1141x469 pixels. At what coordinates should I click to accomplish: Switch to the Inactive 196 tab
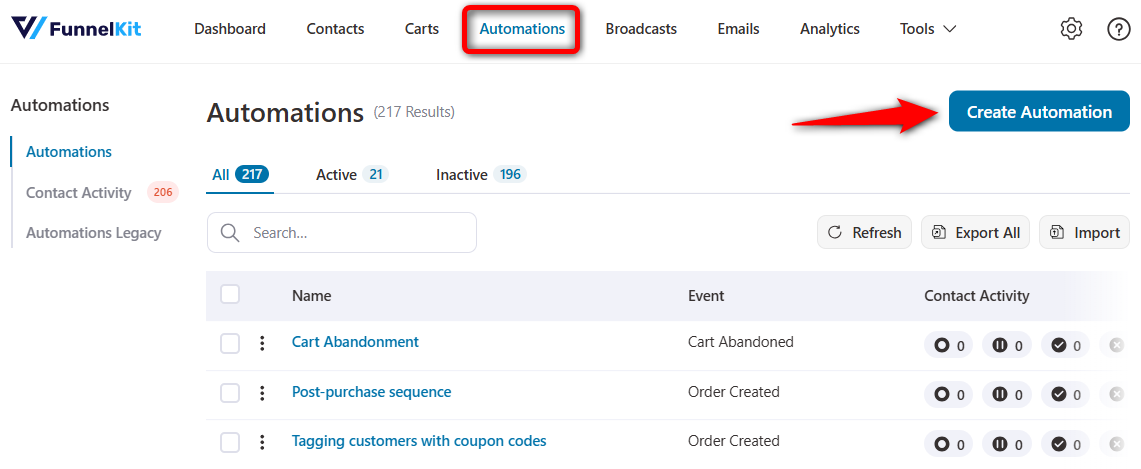click(x=481, y=175)
